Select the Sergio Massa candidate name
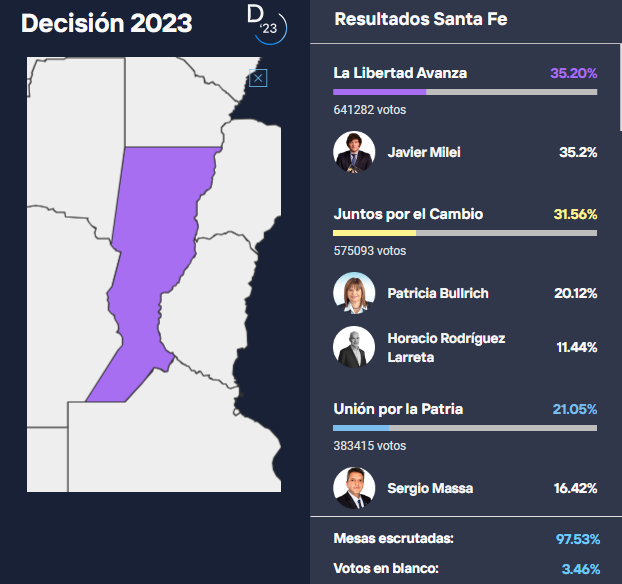Screen dimensions: 622x584 click(431, 488)
